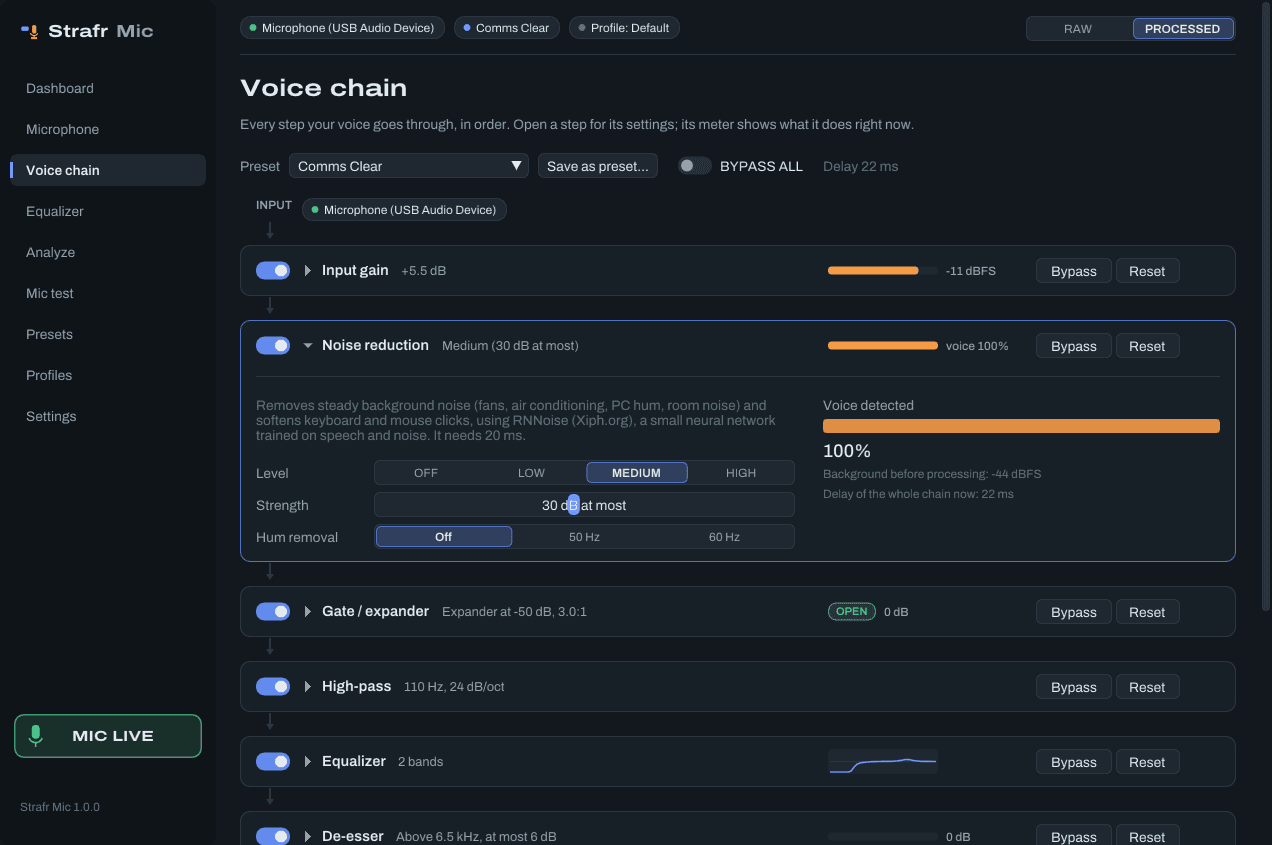Click the Voice detected 100% bar

[1021, 426]
